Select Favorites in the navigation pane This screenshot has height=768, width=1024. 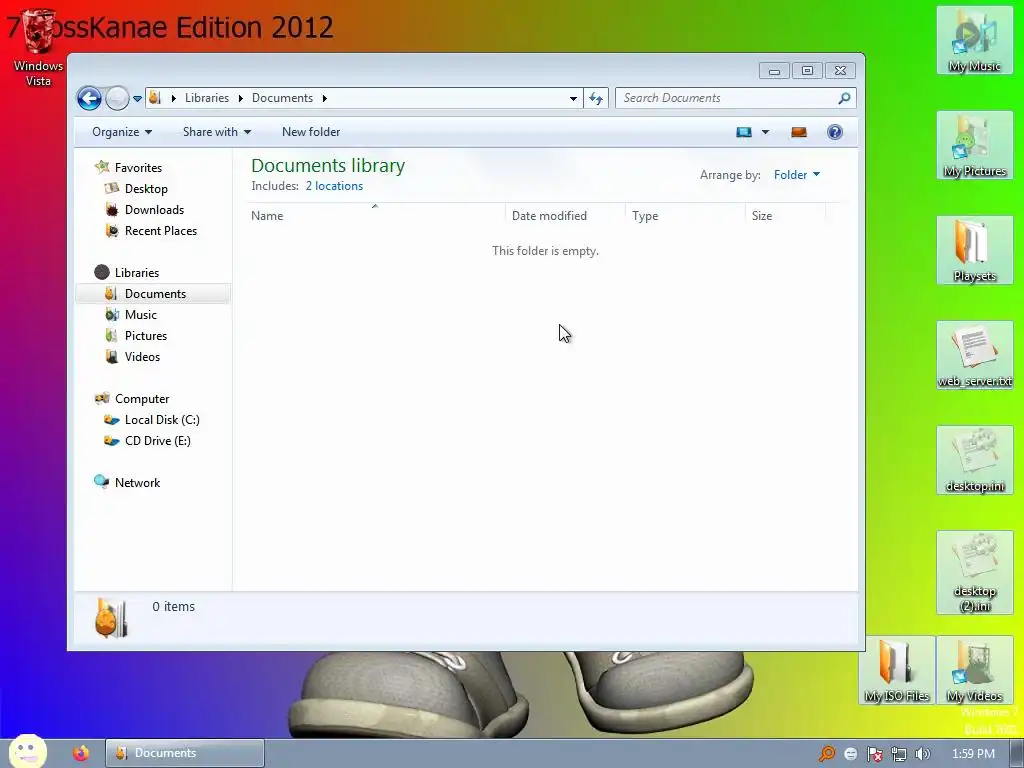pos(138,168)
